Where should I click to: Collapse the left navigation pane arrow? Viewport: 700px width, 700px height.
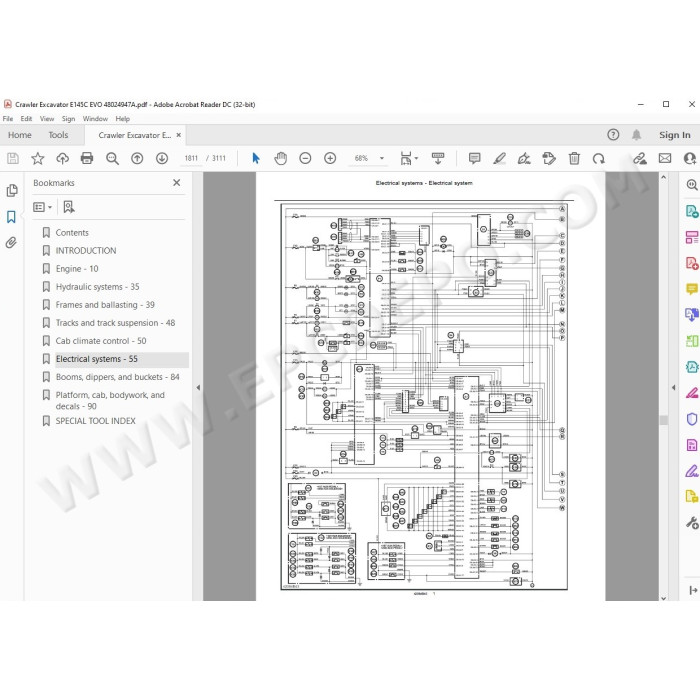[x=198, y=388]
